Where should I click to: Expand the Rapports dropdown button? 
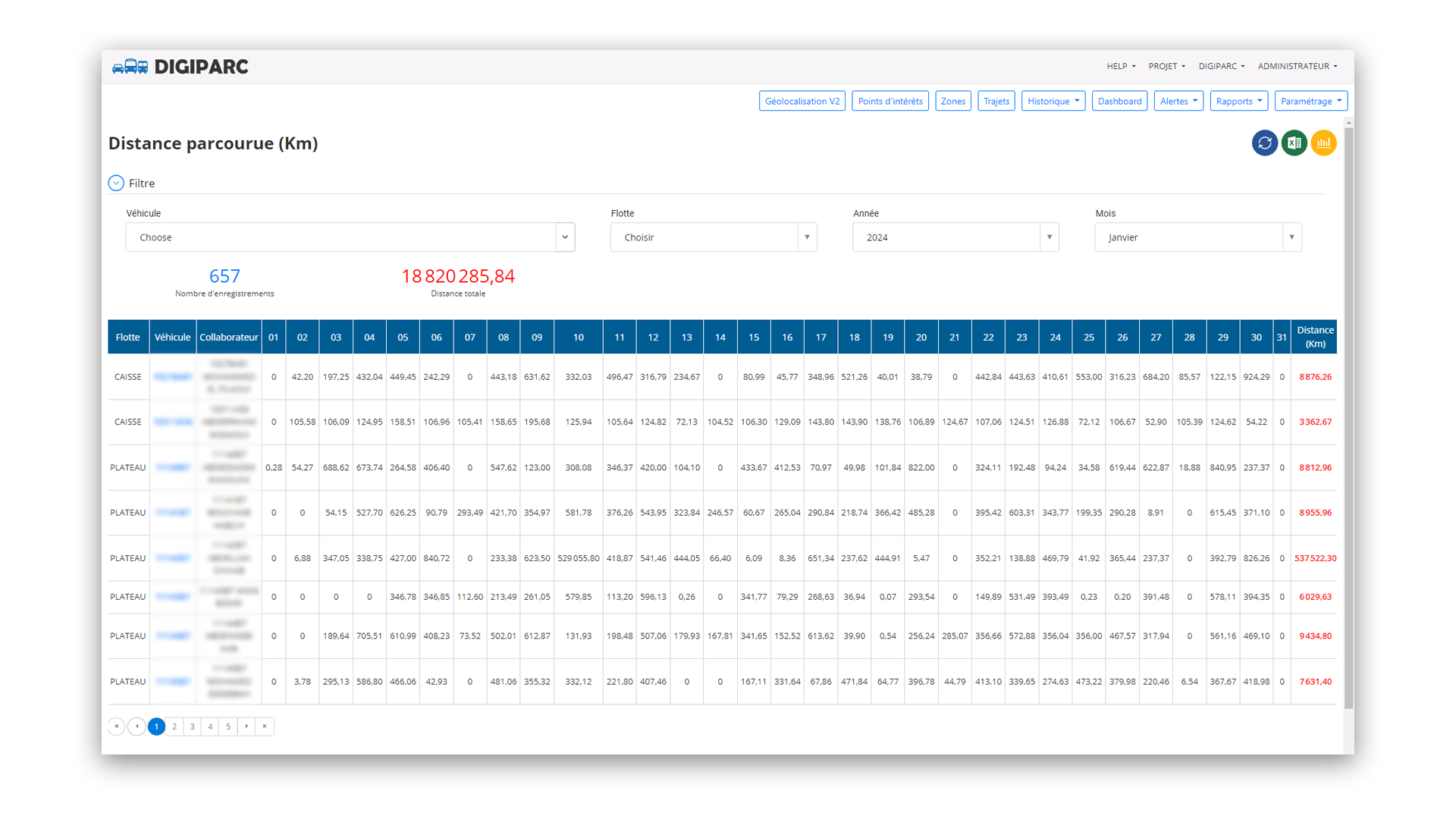(1239, 101)
